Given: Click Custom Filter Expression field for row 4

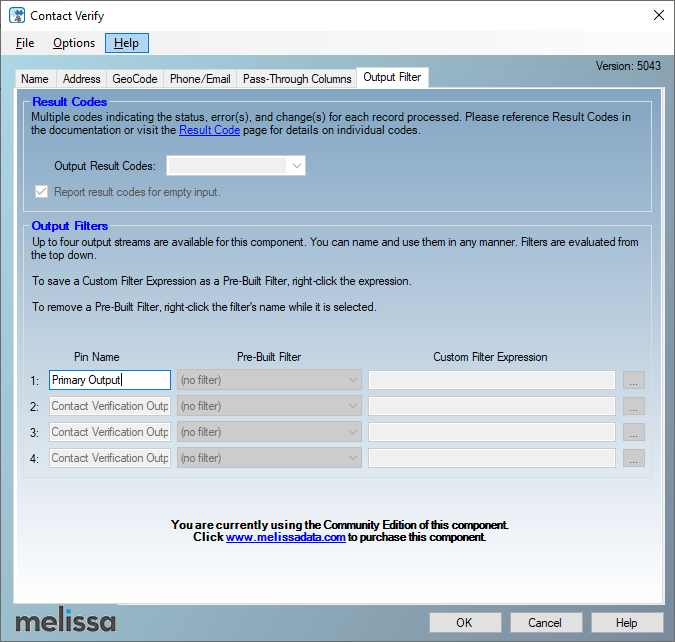Looking at the screenshot, I should point(492,458).
